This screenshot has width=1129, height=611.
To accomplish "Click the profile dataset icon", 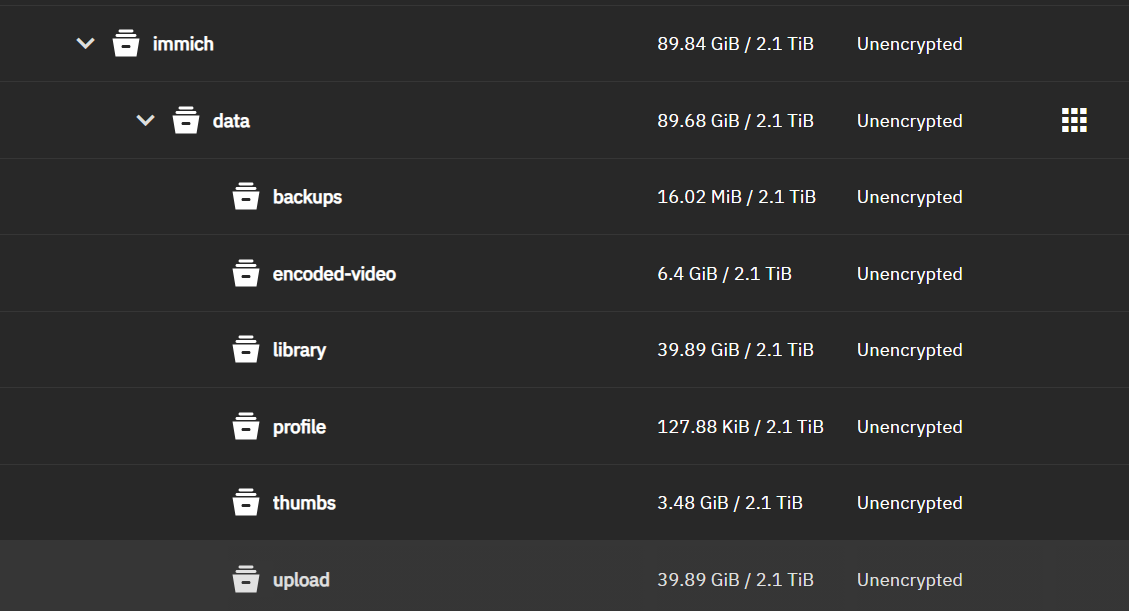I will point(246,426).
